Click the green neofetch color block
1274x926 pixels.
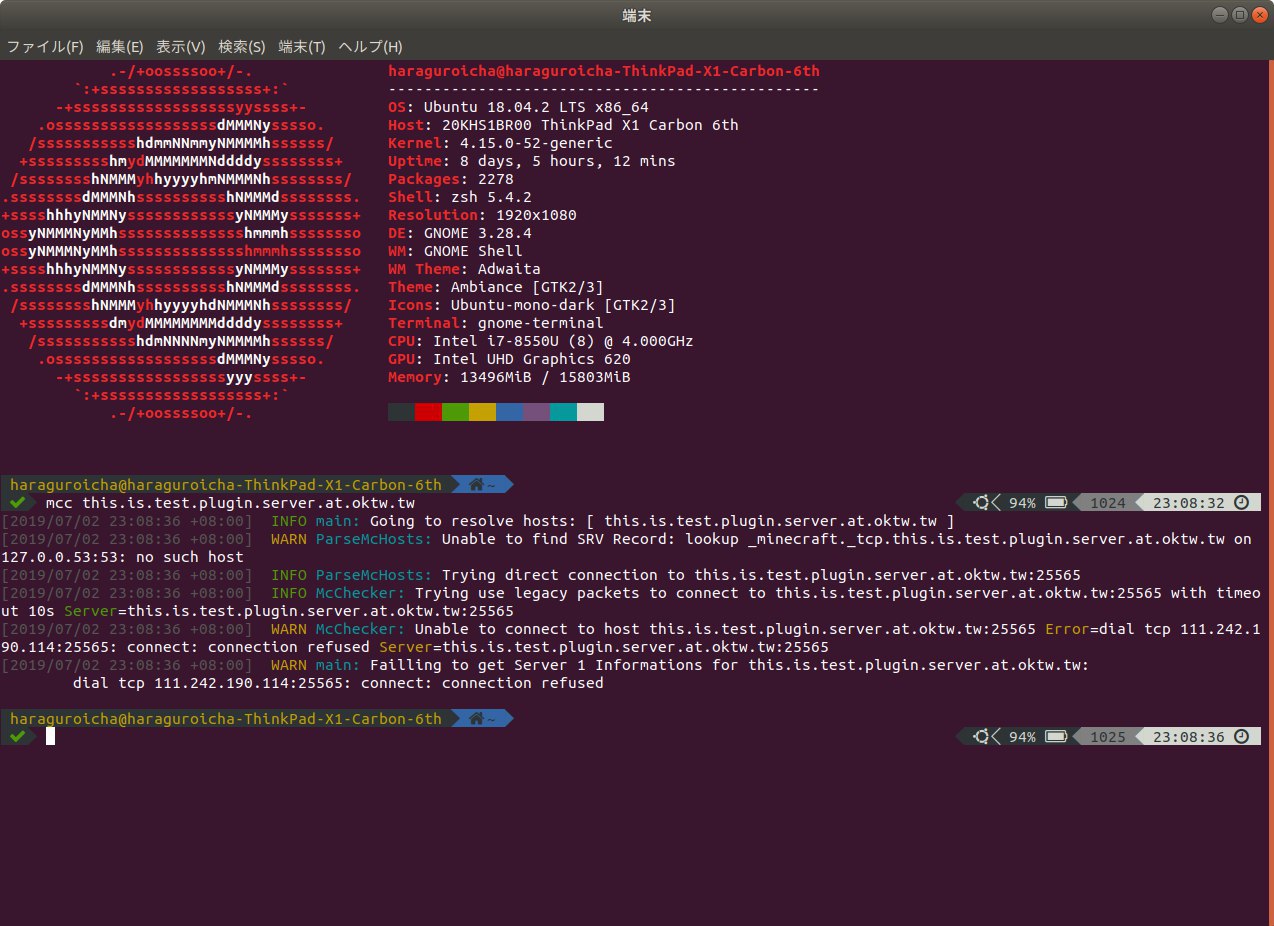click(455, 412)
